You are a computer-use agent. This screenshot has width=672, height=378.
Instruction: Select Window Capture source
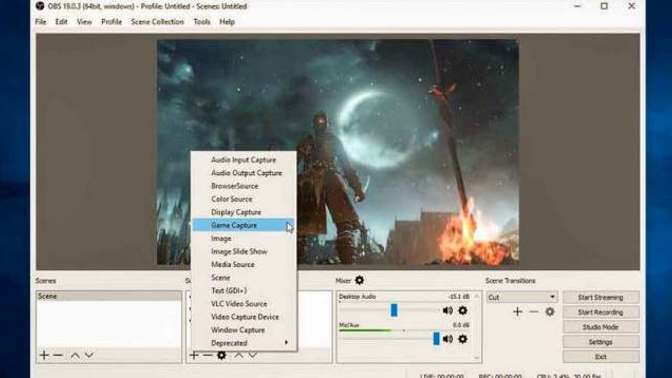[243, 330]
